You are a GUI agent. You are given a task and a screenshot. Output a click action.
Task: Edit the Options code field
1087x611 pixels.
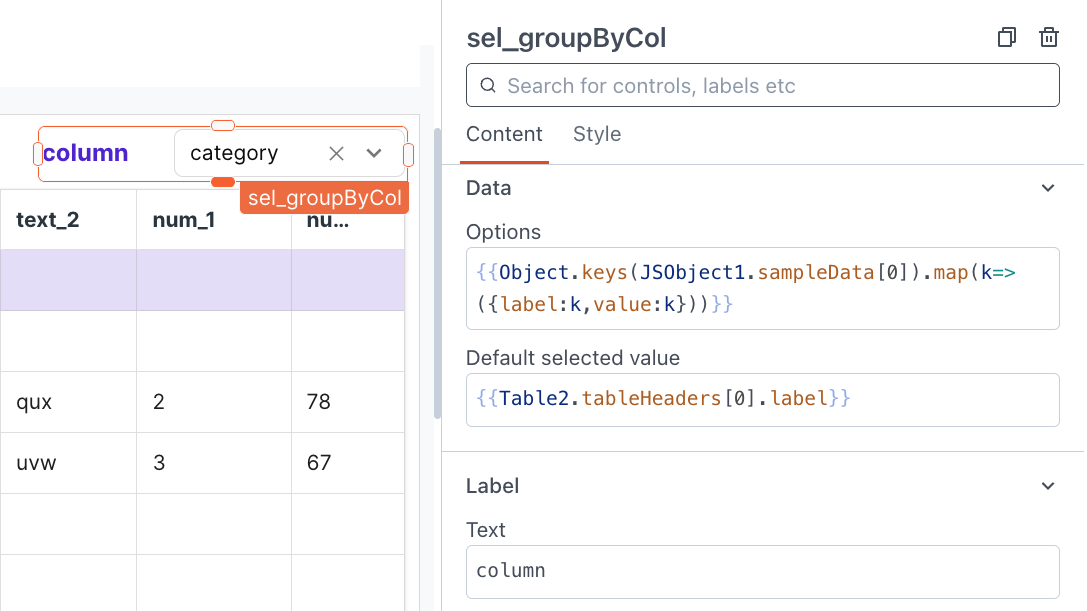[762, 288]
